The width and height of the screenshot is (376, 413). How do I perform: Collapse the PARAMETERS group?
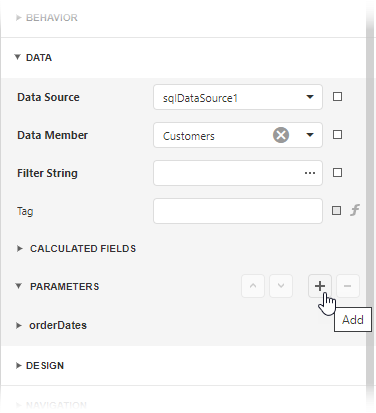[19, 286]
